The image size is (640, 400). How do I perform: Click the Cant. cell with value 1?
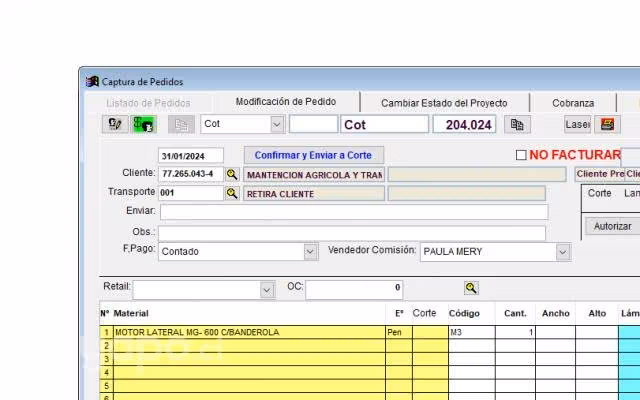pyautogui.click(x=515, y=332)
